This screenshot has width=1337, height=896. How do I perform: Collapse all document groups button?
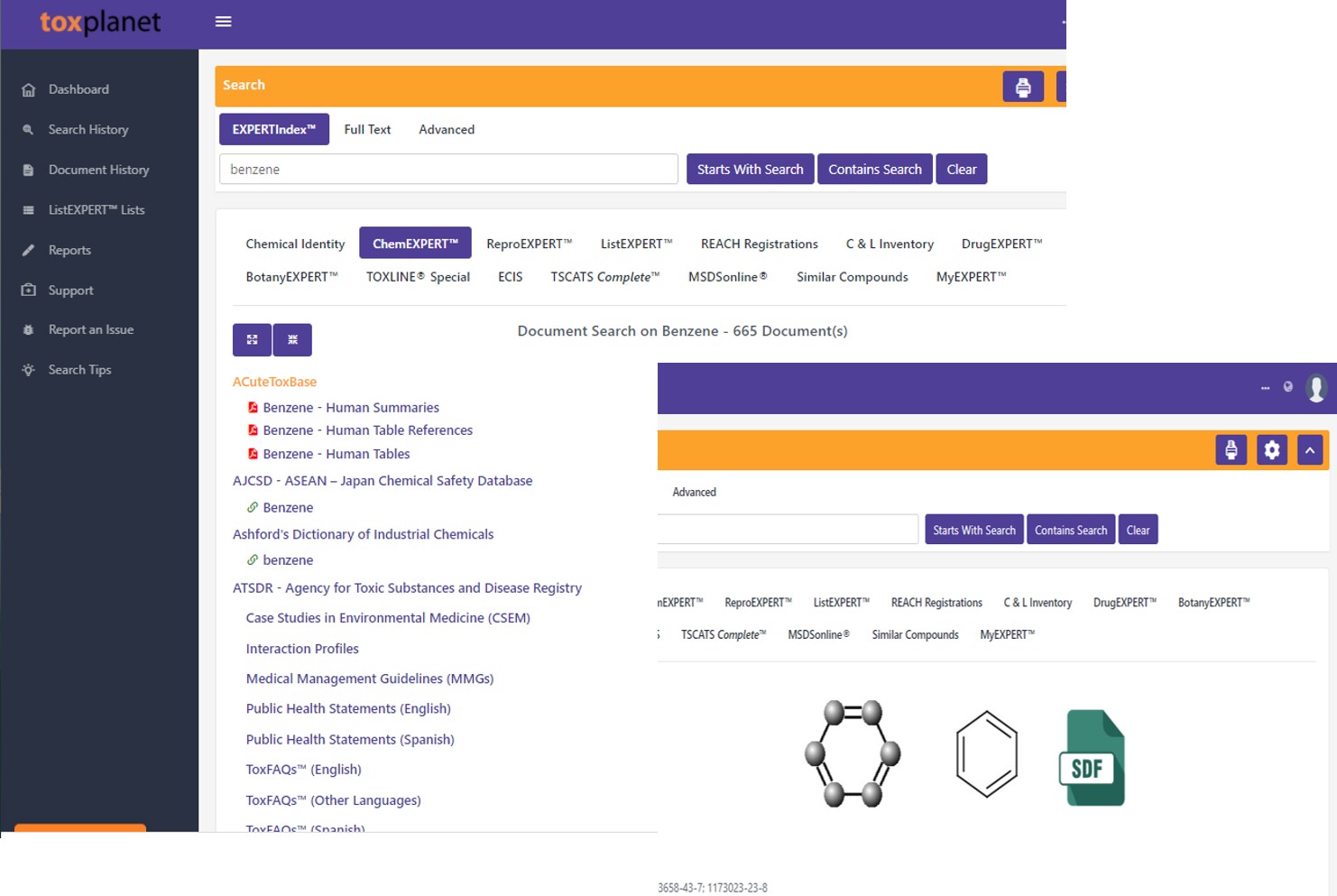(x=292, y=340)
